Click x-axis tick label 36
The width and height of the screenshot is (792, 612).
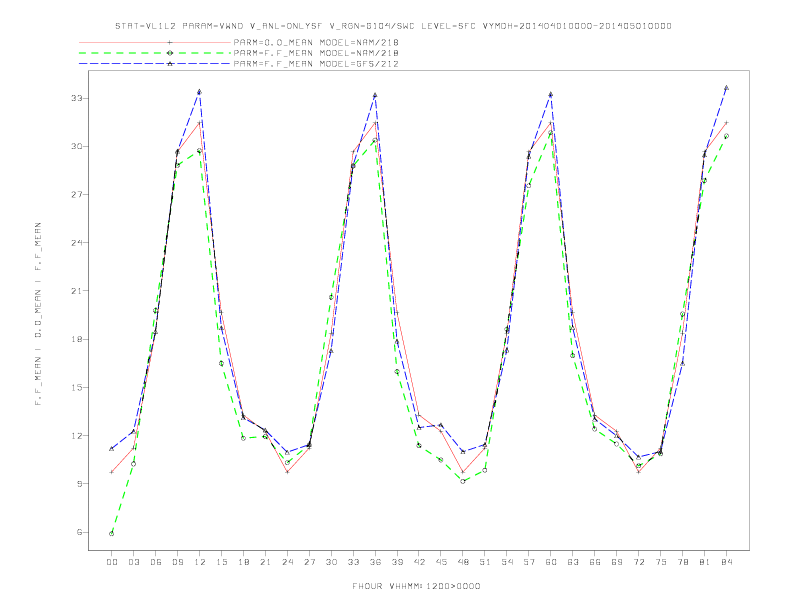click(375, 562)
